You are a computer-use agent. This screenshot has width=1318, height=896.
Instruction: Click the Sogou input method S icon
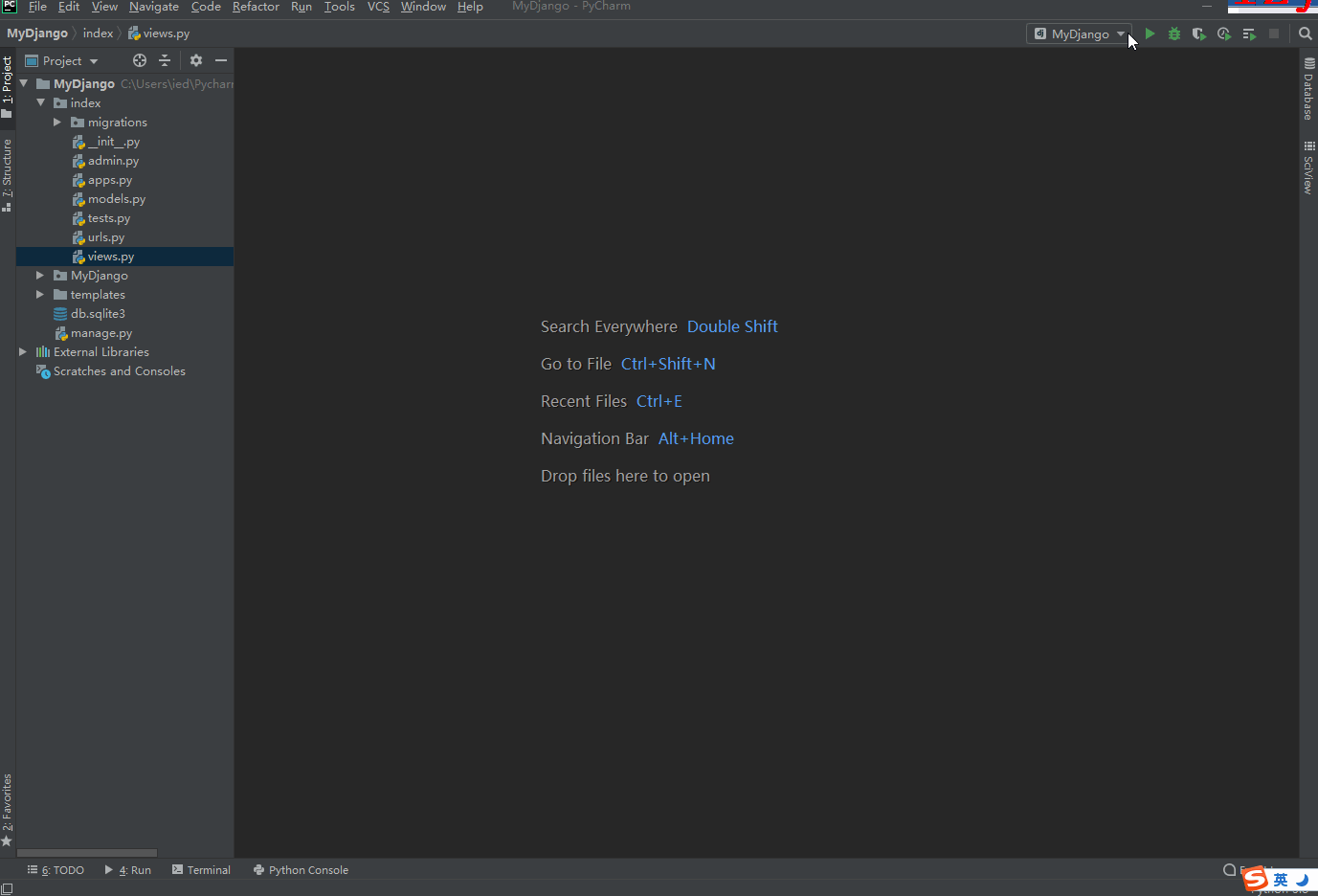coord(1256,879)
